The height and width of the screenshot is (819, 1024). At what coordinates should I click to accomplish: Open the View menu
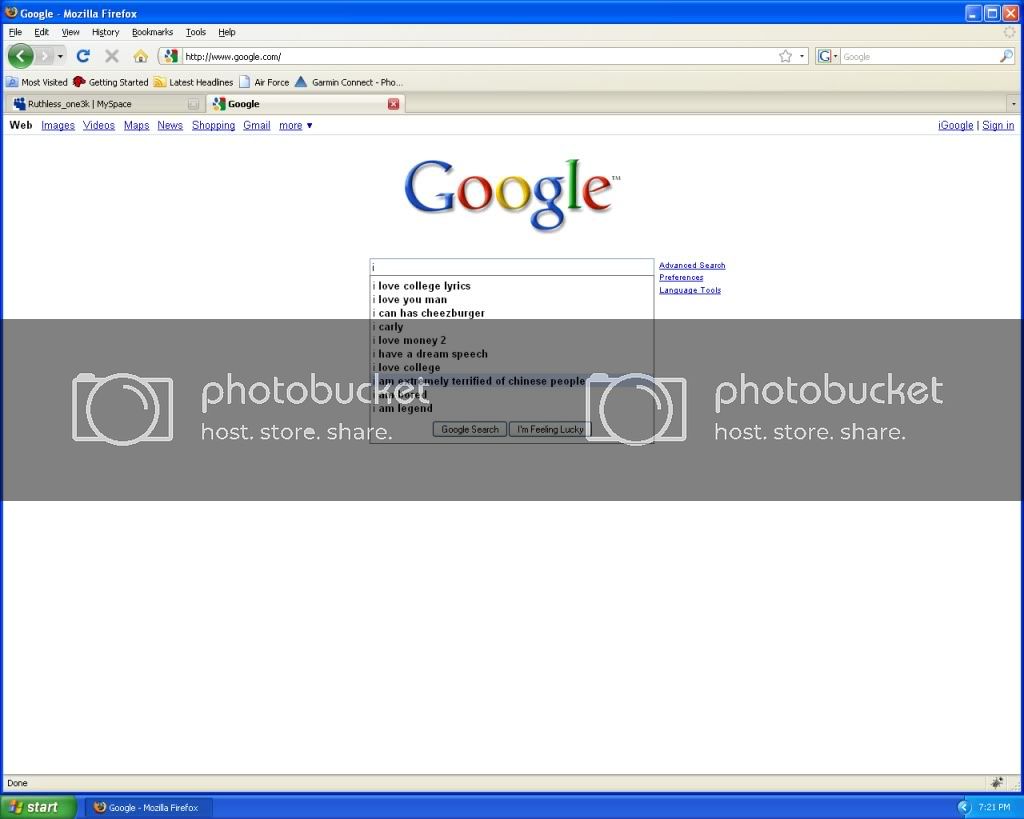coord(70,32)
